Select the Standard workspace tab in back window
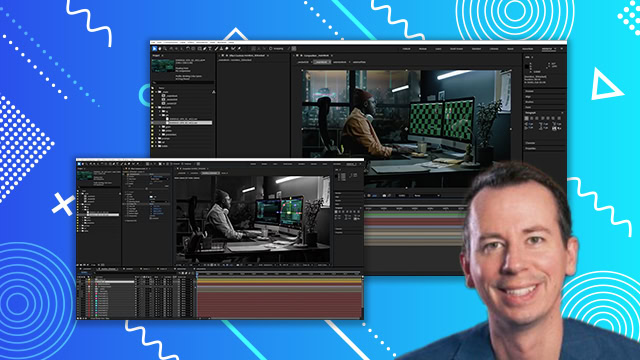Screen dimensions: 640x360 [476, 49]
